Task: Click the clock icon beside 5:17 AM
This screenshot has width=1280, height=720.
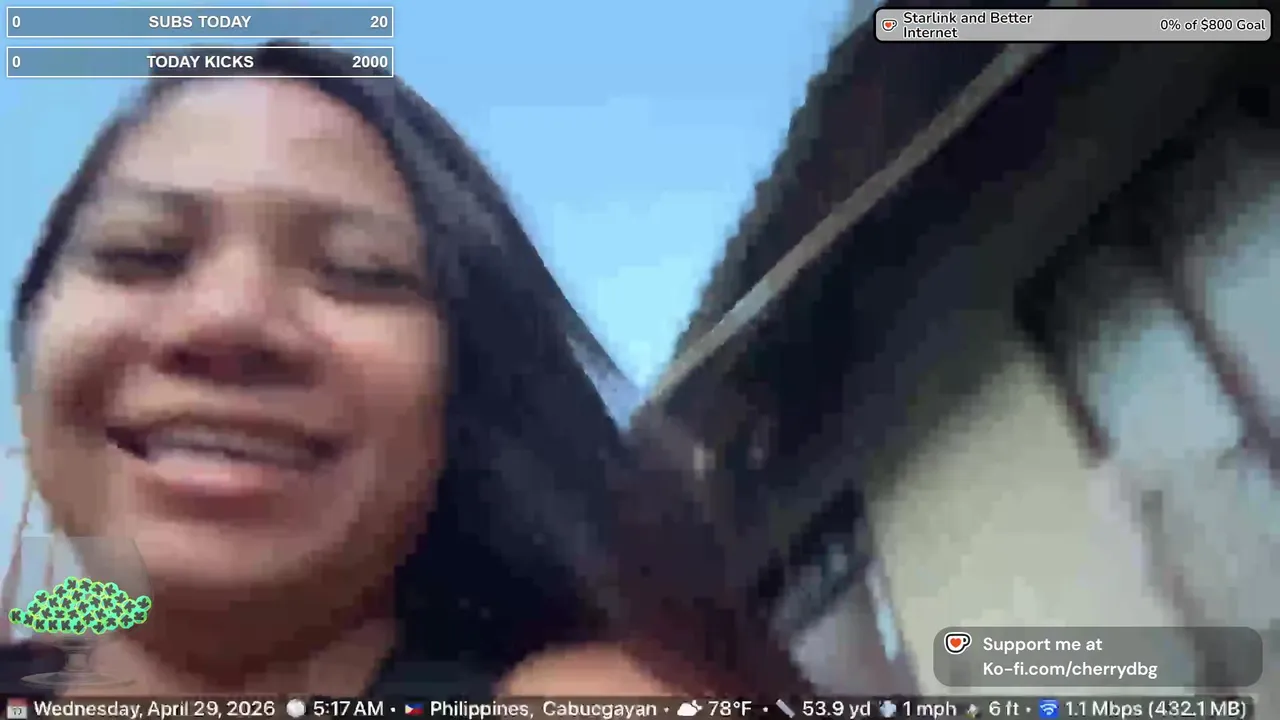Action: pyautogui.click(x=296, y=708)
